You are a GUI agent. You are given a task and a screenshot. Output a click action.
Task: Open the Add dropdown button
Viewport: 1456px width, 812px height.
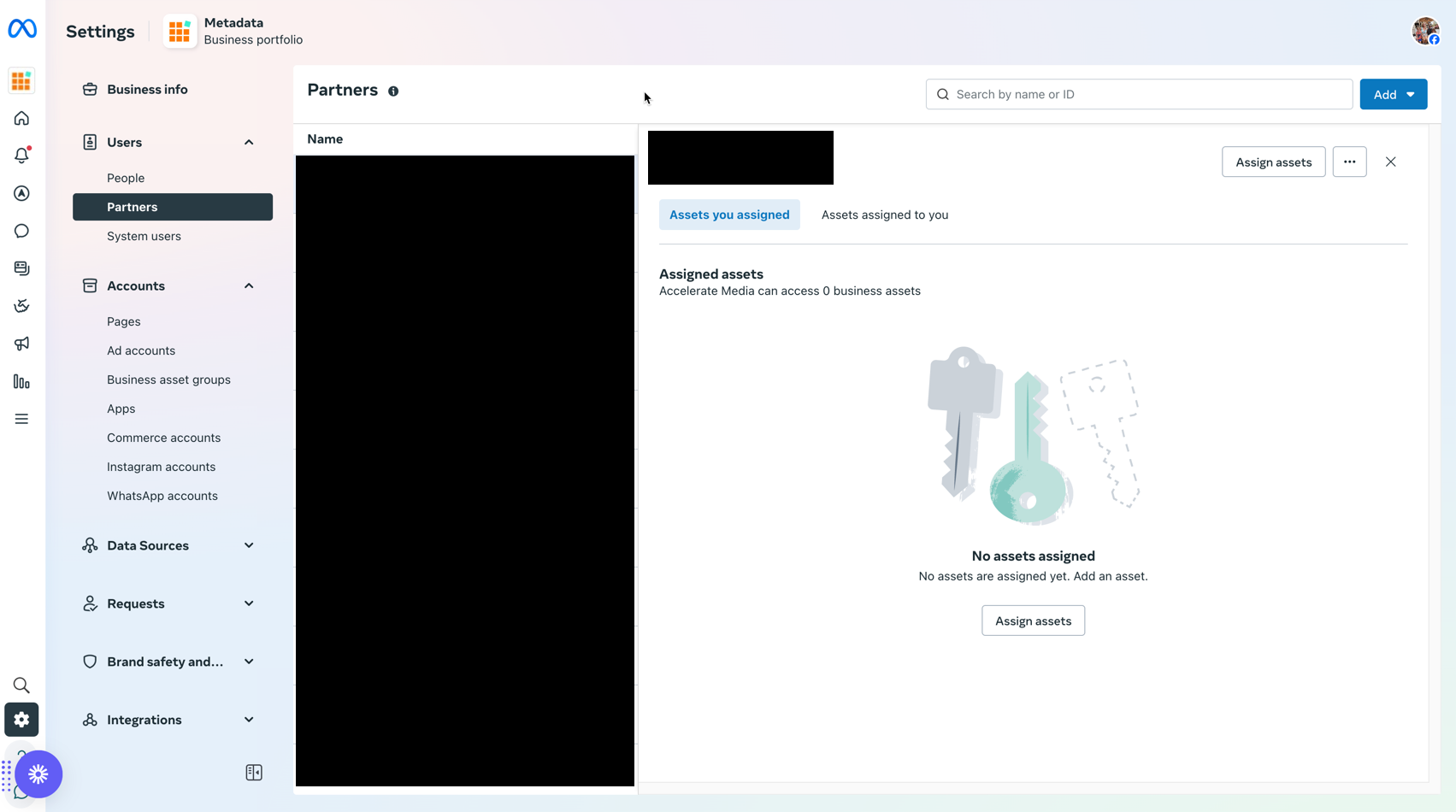coord(1393,95)
